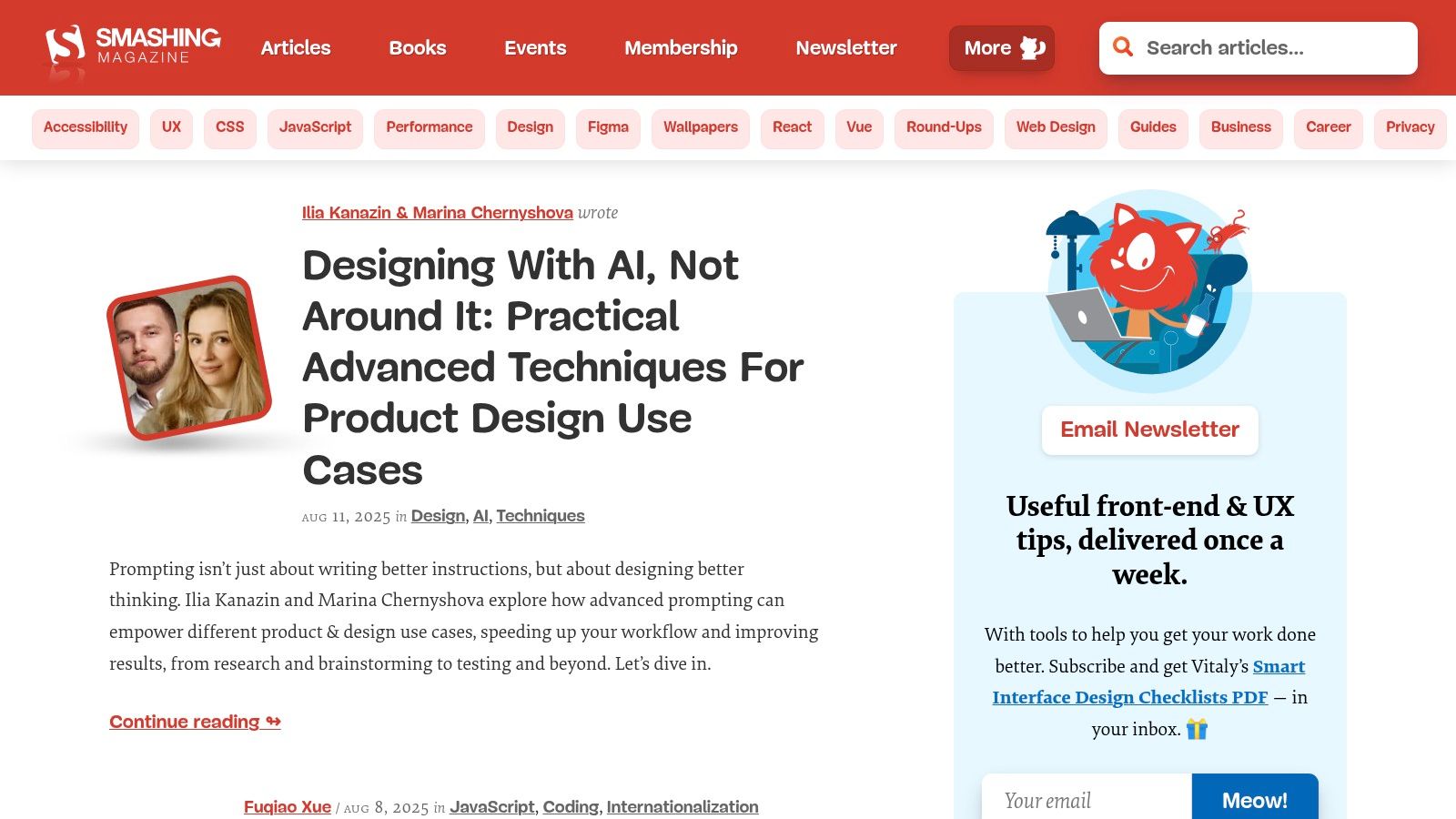
Task: Select the Round-Ups category tag
Action: (x=944, y=127)
